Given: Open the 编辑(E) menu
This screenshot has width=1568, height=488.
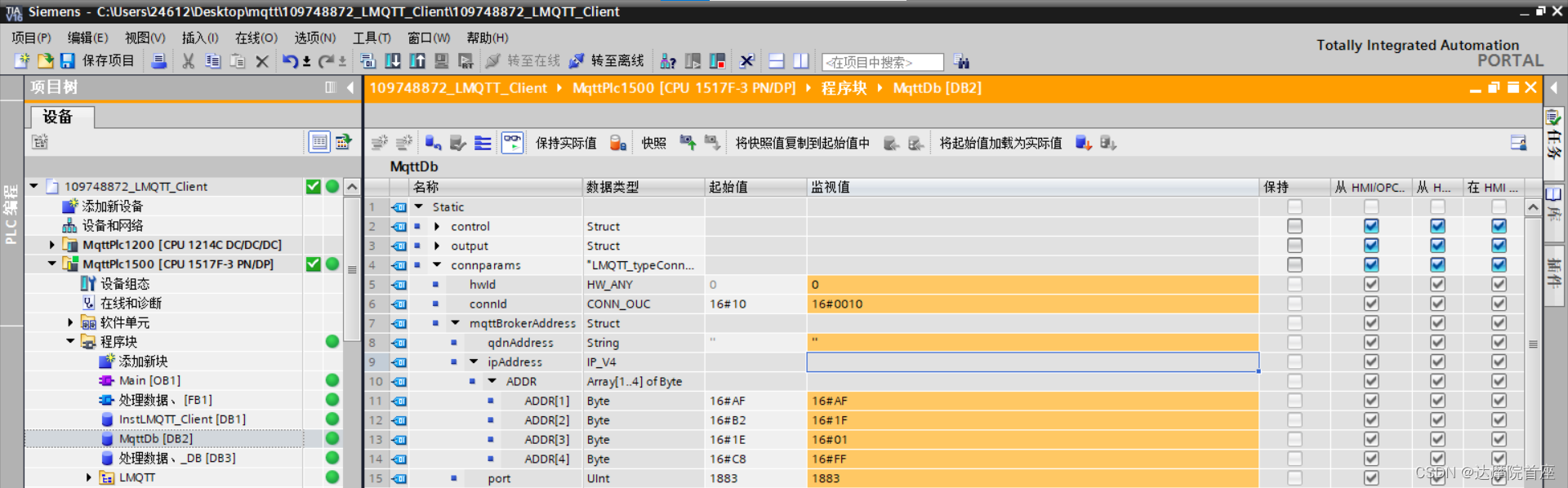Looking at the screenshot, I should tap(87, 38).
